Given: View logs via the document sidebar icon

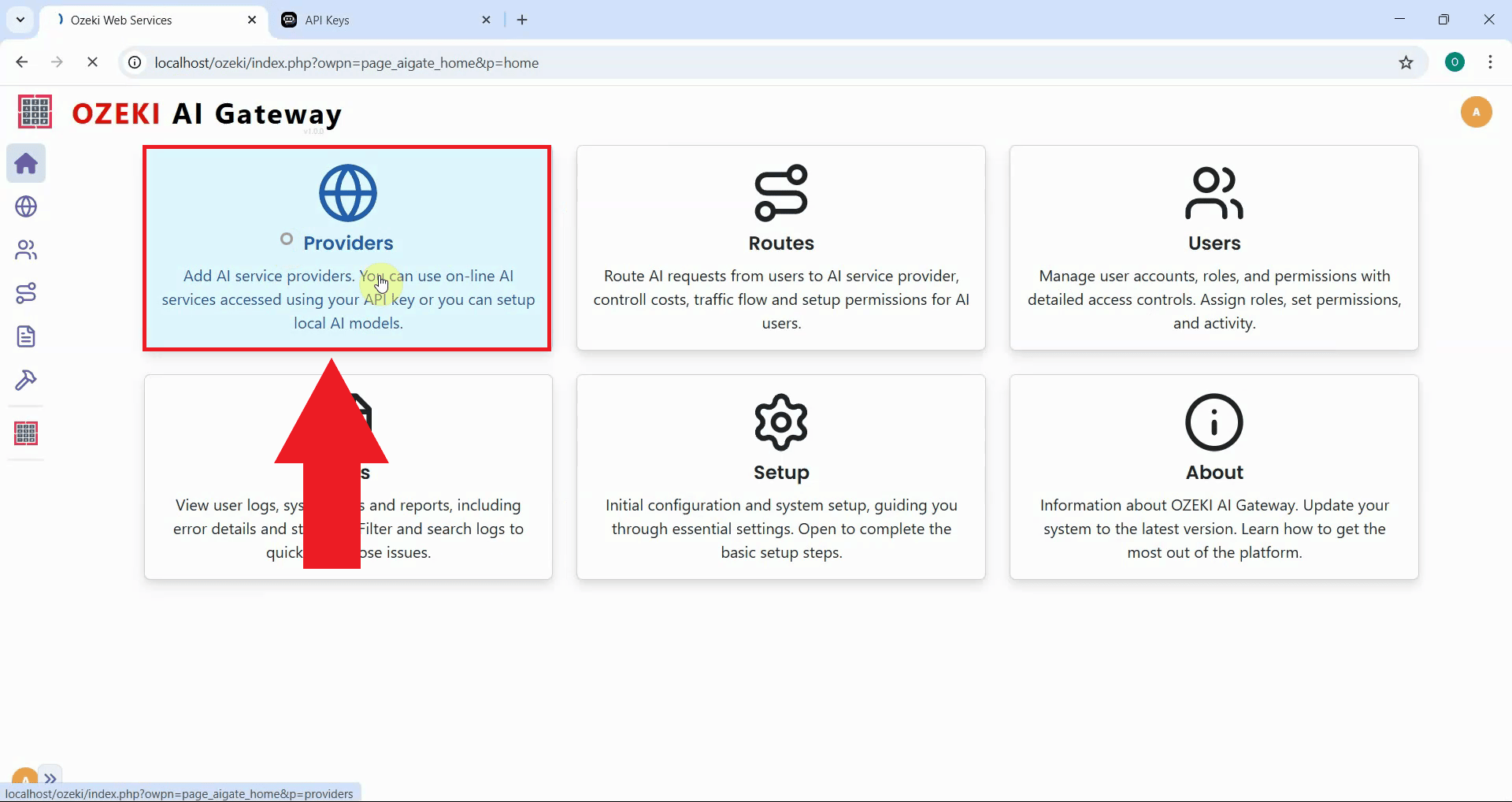Looking at the screenshot, I should [x=26, y=336].
